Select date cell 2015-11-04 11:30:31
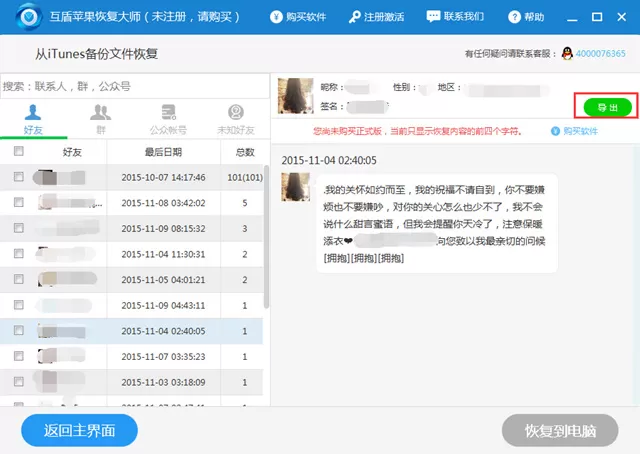640x454 pixels. click(x=163, y=254)
